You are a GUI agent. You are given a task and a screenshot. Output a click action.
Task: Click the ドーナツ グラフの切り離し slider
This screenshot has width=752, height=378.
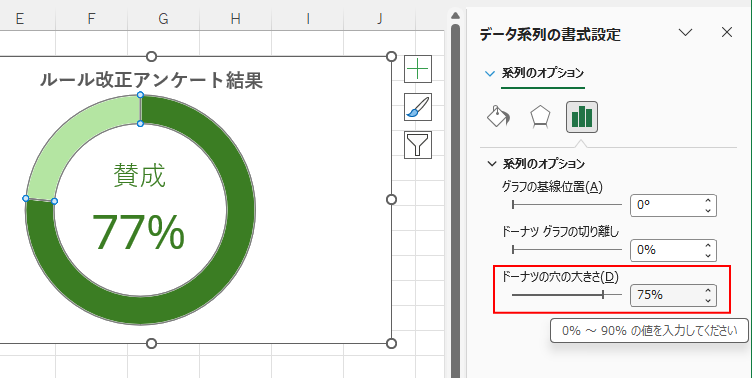pyautogui.click(x=566, y=249)
